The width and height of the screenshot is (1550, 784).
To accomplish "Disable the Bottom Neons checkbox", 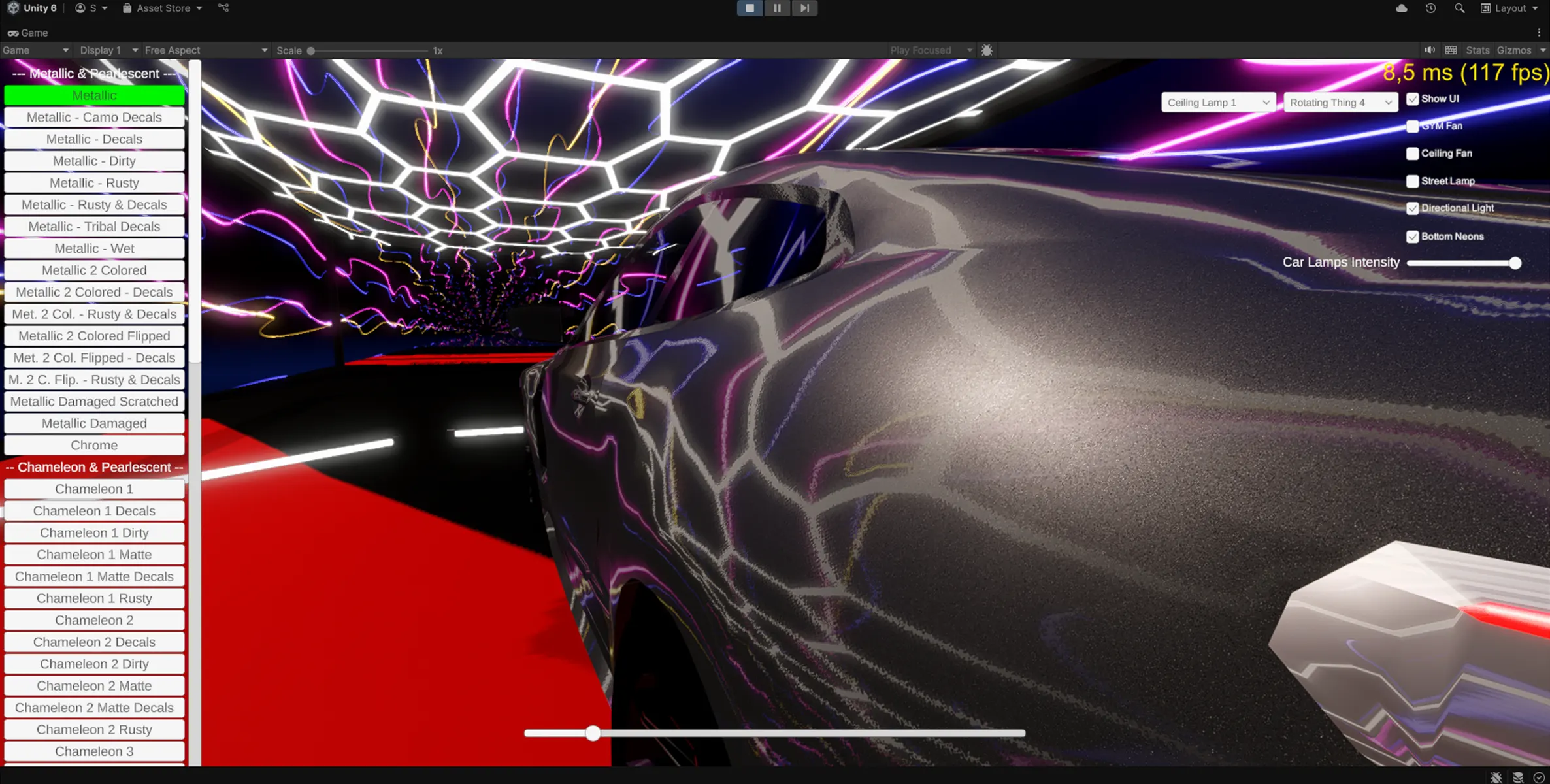I will coord(1413,237).
